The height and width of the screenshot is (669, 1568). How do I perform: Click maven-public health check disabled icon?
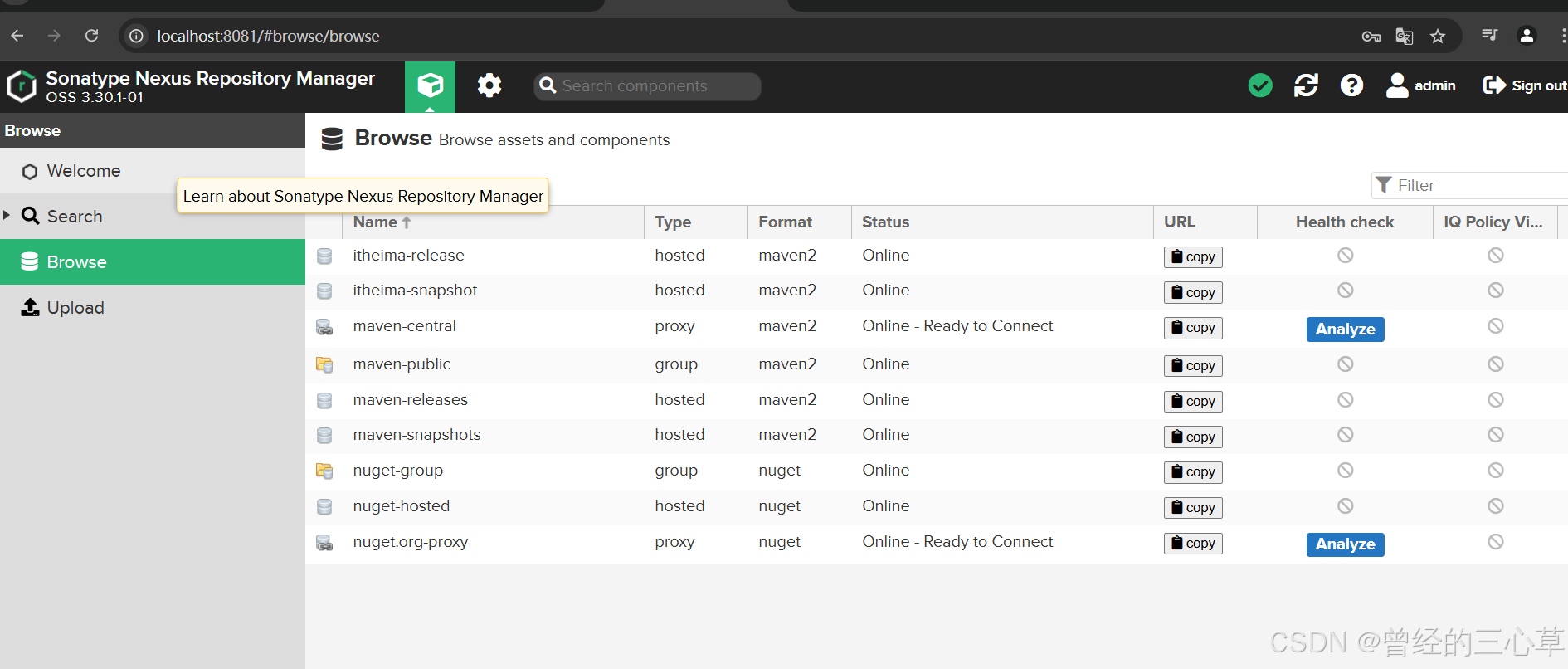[x=1345, y=364]
